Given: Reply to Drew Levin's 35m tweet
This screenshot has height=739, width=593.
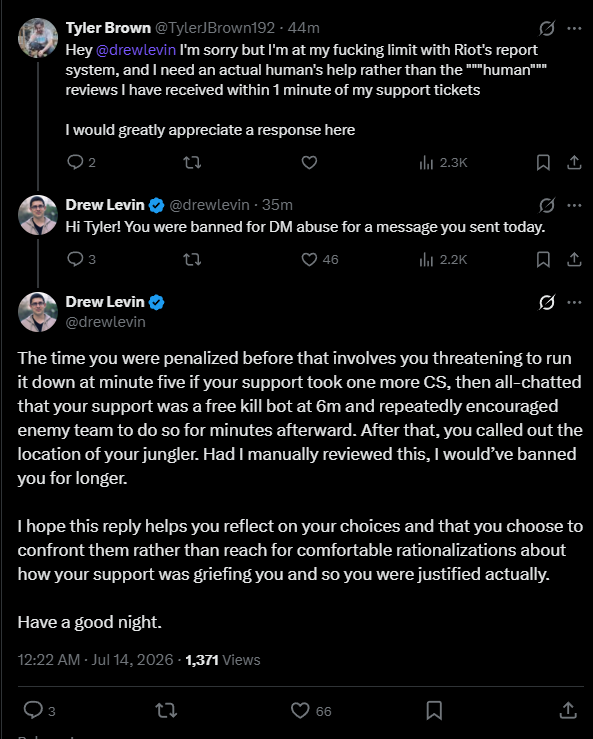Looking at the screenshot, I should 75,259.
